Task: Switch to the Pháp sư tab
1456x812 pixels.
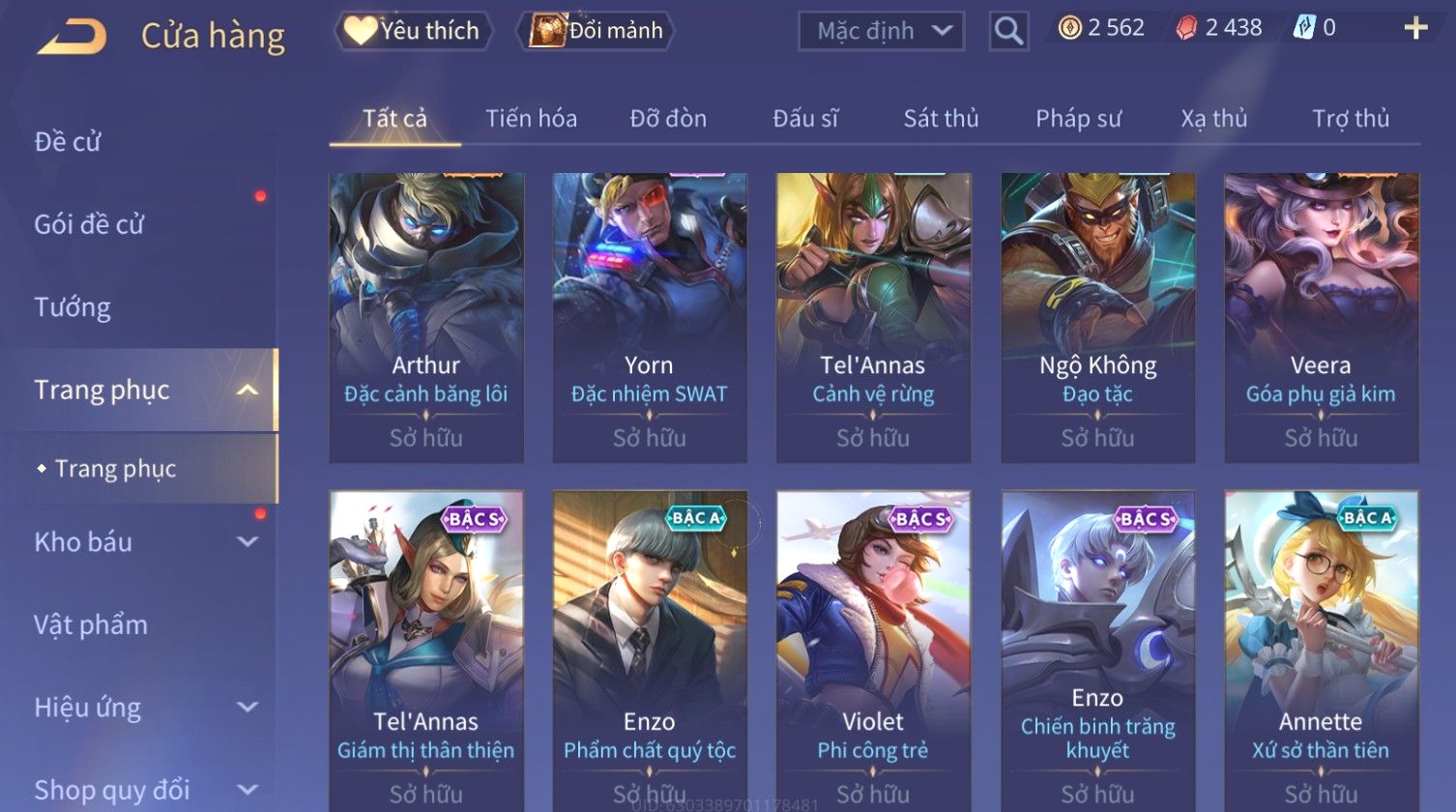Action: [1078, 119]
